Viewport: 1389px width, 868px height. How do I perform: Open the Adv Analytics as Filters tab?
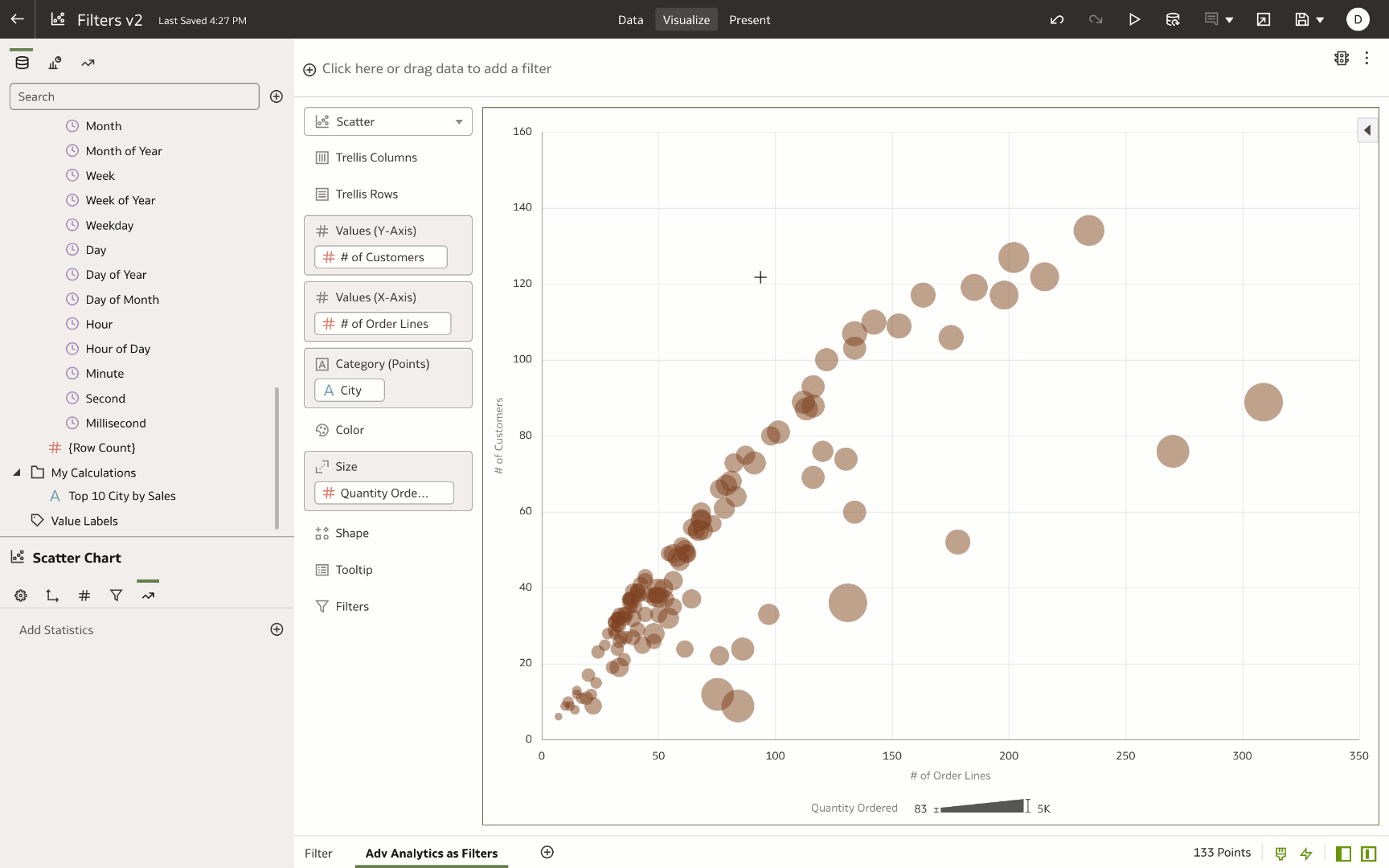coord(431,853)
